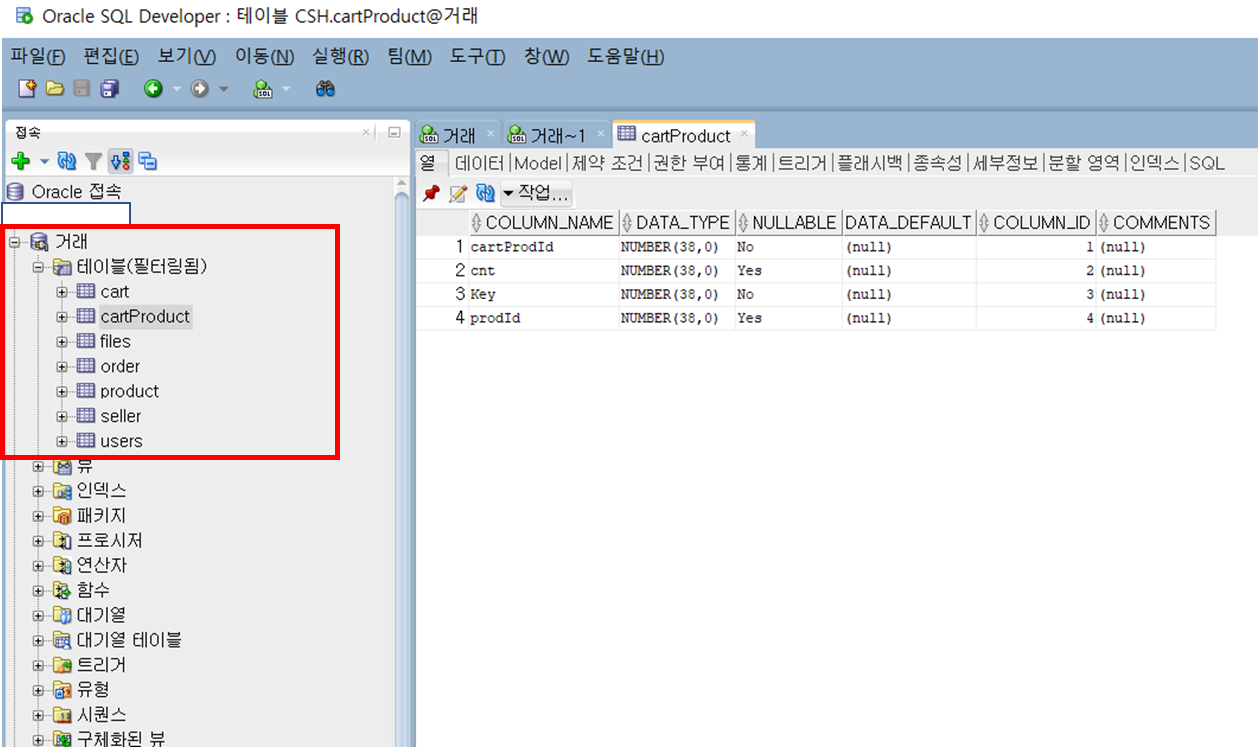Click the connections panel scroll up arrow

(x=402, y=186)
